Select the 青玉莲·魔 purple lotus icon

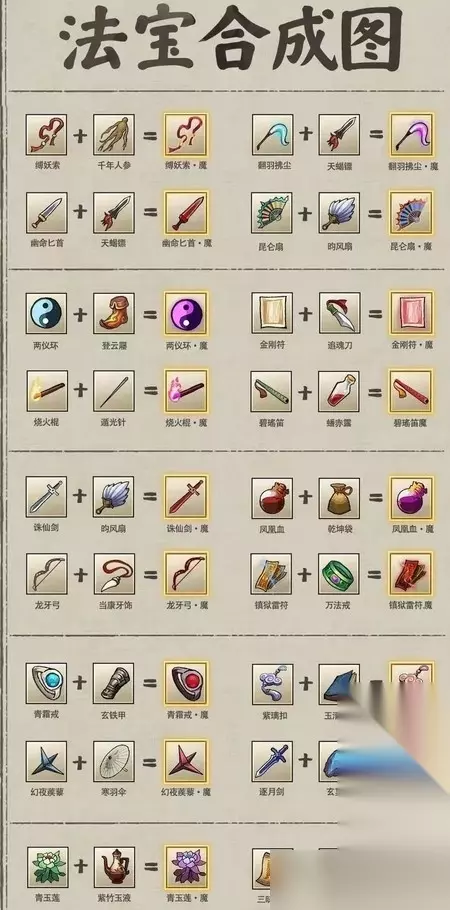coord(185,868)
